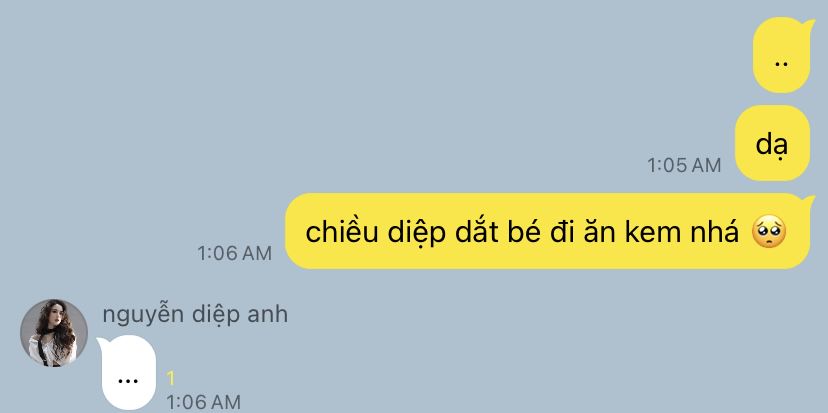Click the sender name nguyễn diệp anh

[195, 315]
